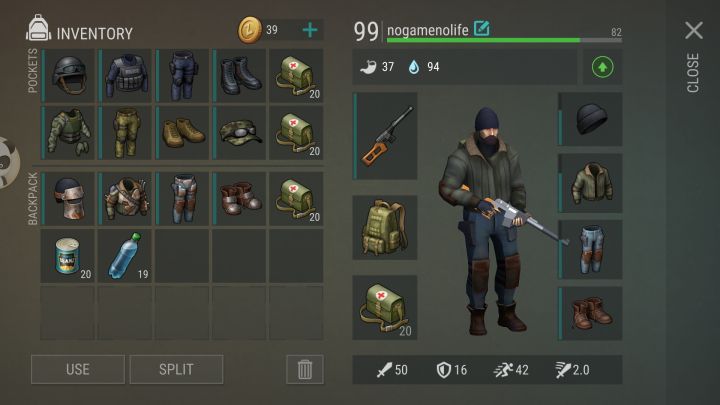Pick the canned beans stack

[x=68, y=256]
